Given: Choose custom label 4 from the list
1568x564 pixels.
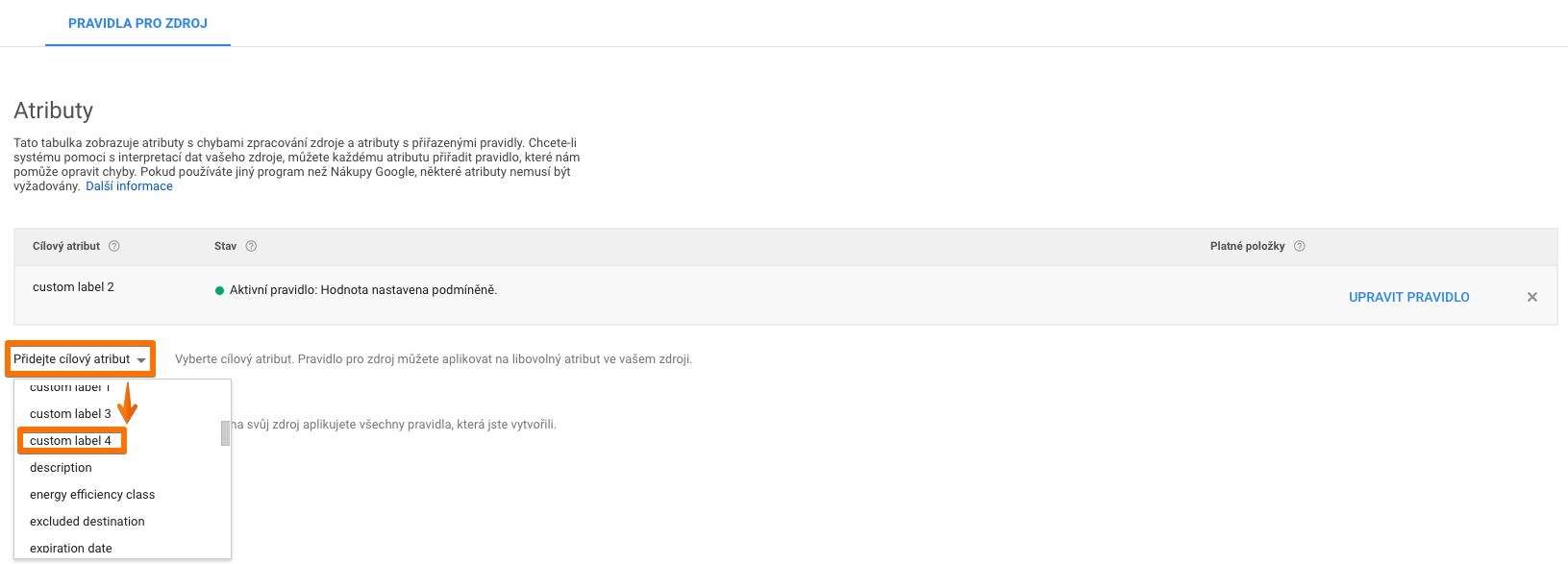Looking at the screenshot, I should 70,441.
